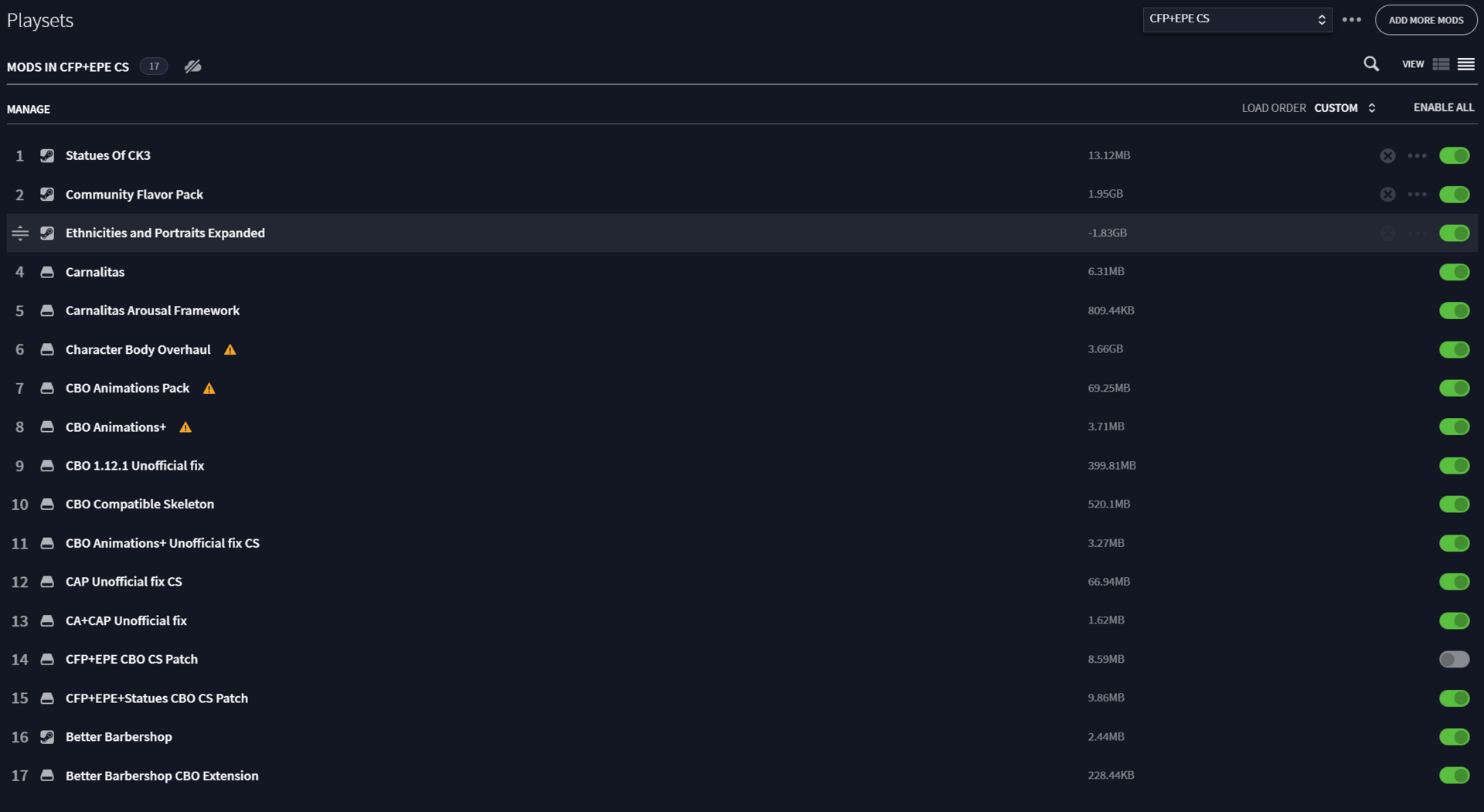The width and height of the screenshot is (1484, 812).
Task: Toggle CBO Animations Pack off
Action: pos(1454,388)
